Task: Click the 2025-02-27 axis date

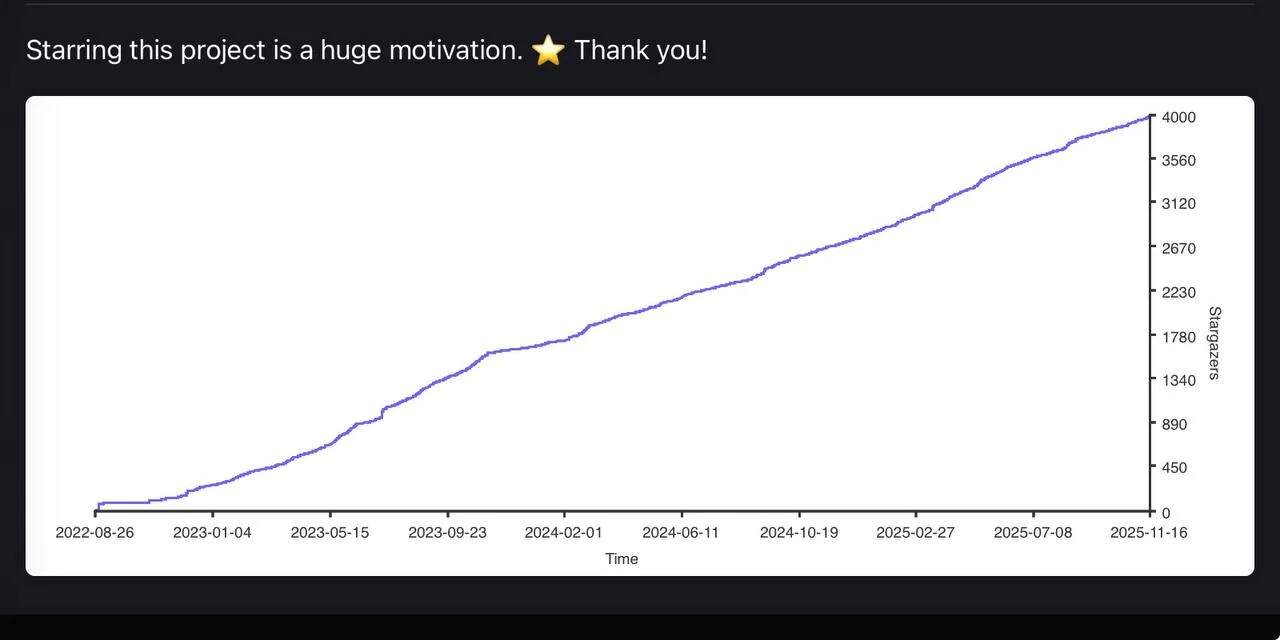Action: tap(916, 532)
